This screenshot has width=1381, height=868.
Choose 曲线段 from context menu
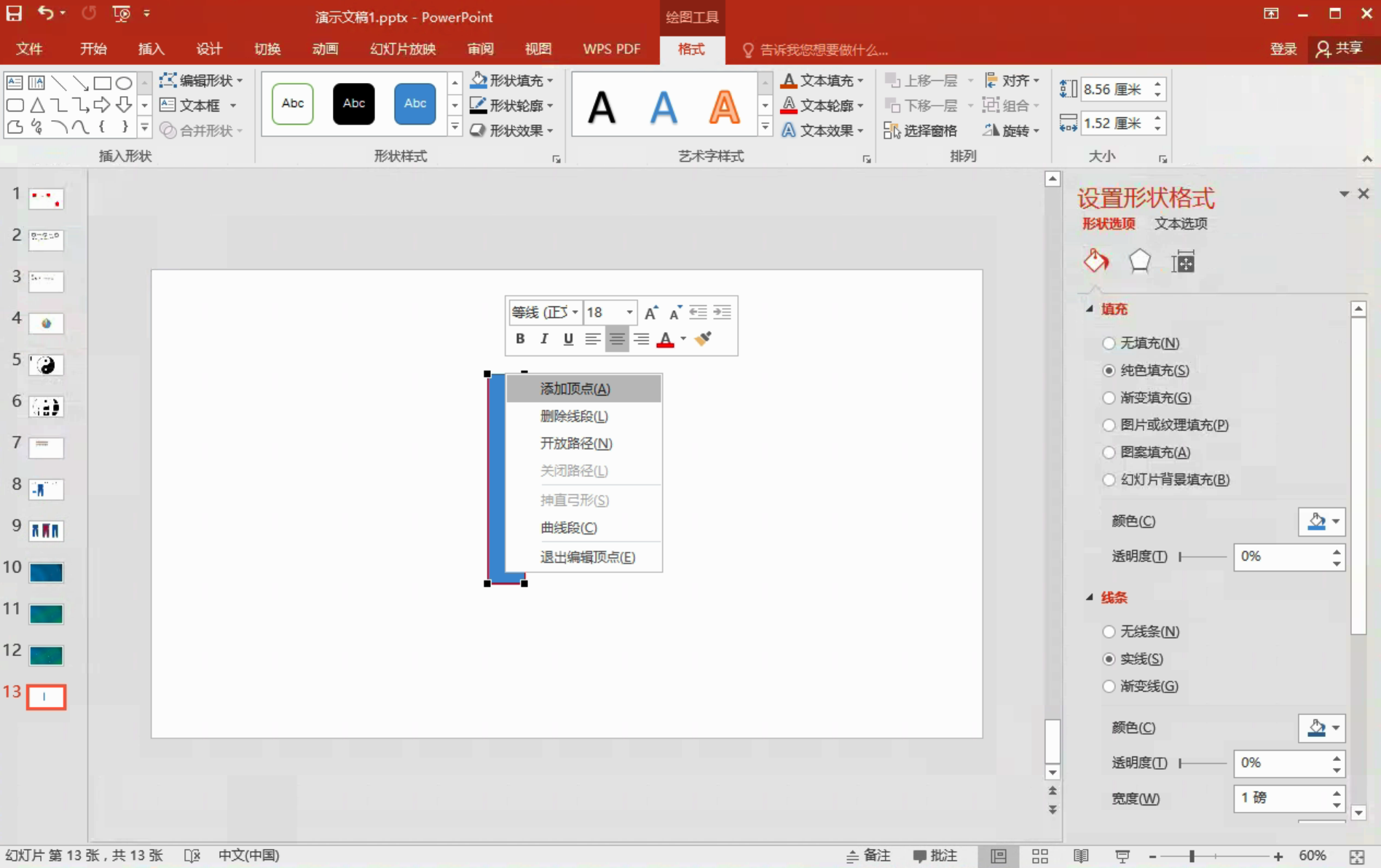coord(583,528)
